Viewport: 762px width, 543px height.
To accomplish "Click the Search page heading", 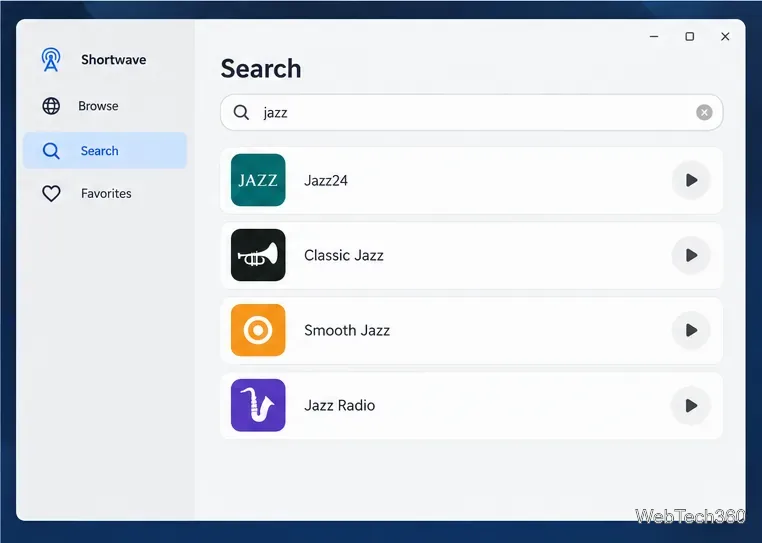I will point(261,69).
